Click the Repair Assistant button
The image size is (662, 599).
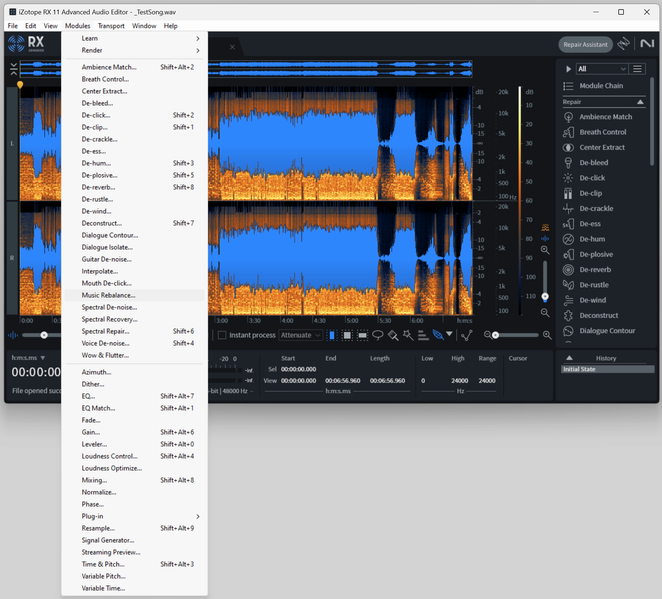click(x=585, y=45)
